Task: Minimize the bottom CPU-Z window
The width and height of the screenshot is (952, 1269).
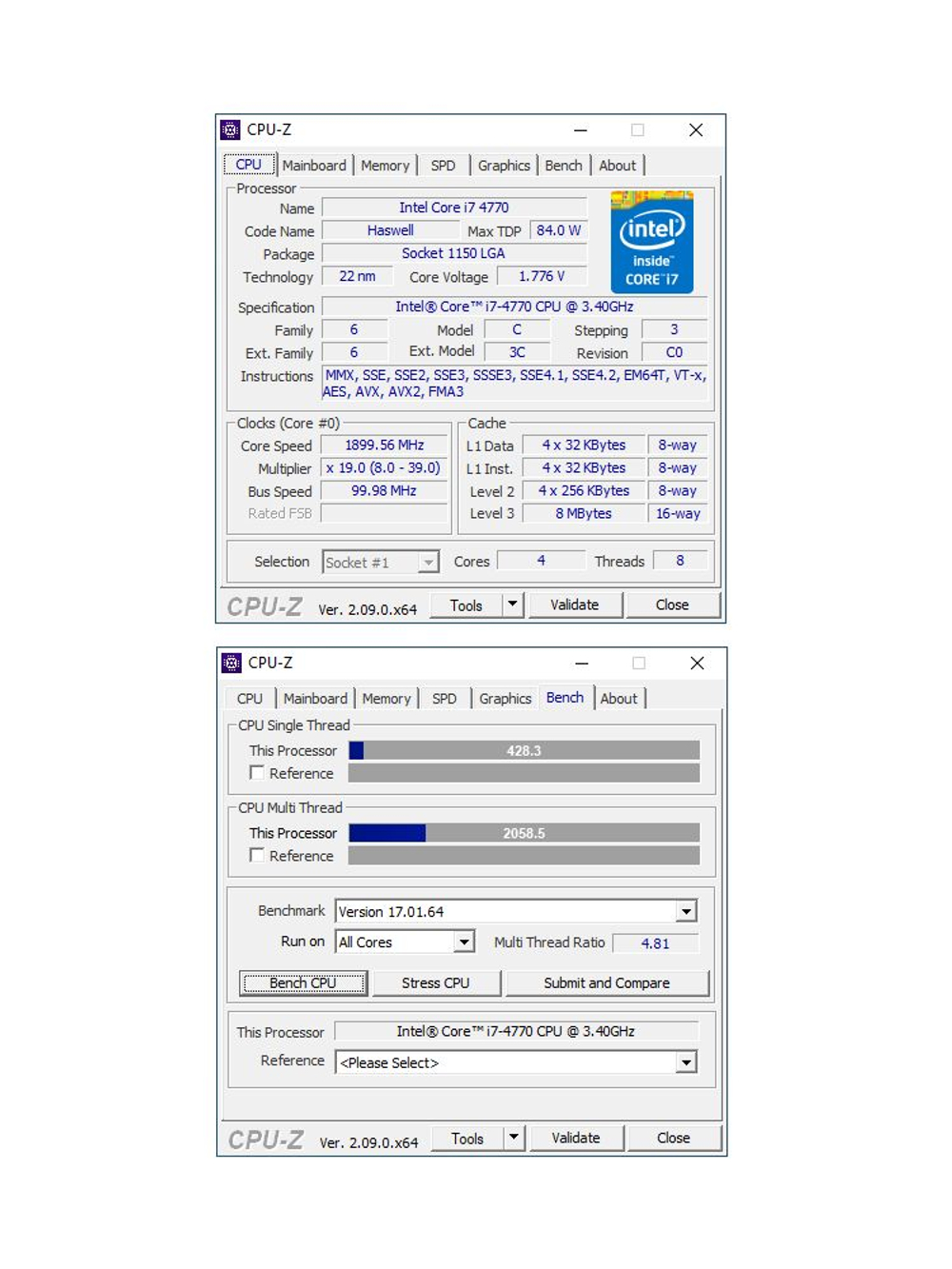Action: 582,664
